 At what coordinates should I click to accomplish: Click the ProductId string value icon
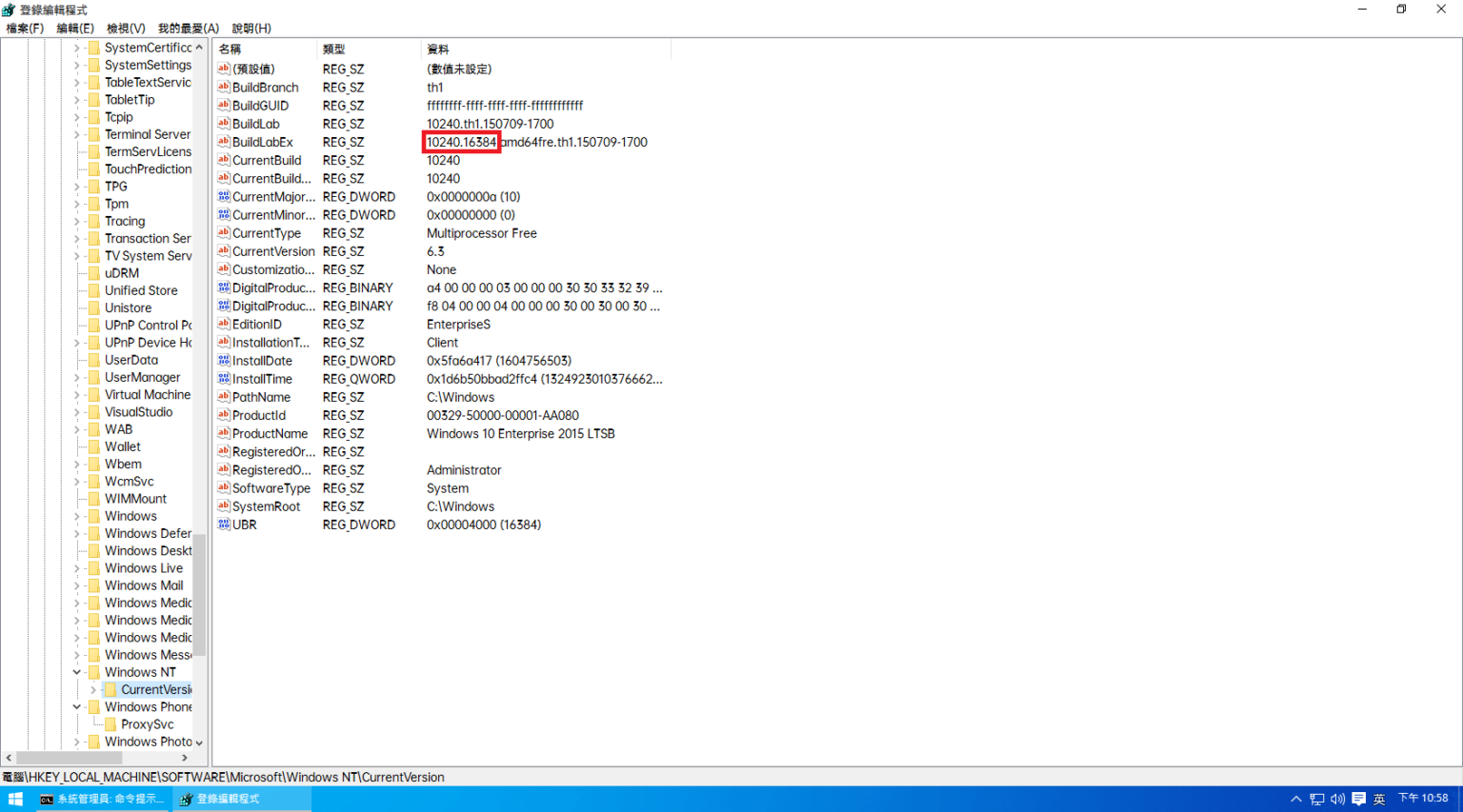click(x=224, y=415)
